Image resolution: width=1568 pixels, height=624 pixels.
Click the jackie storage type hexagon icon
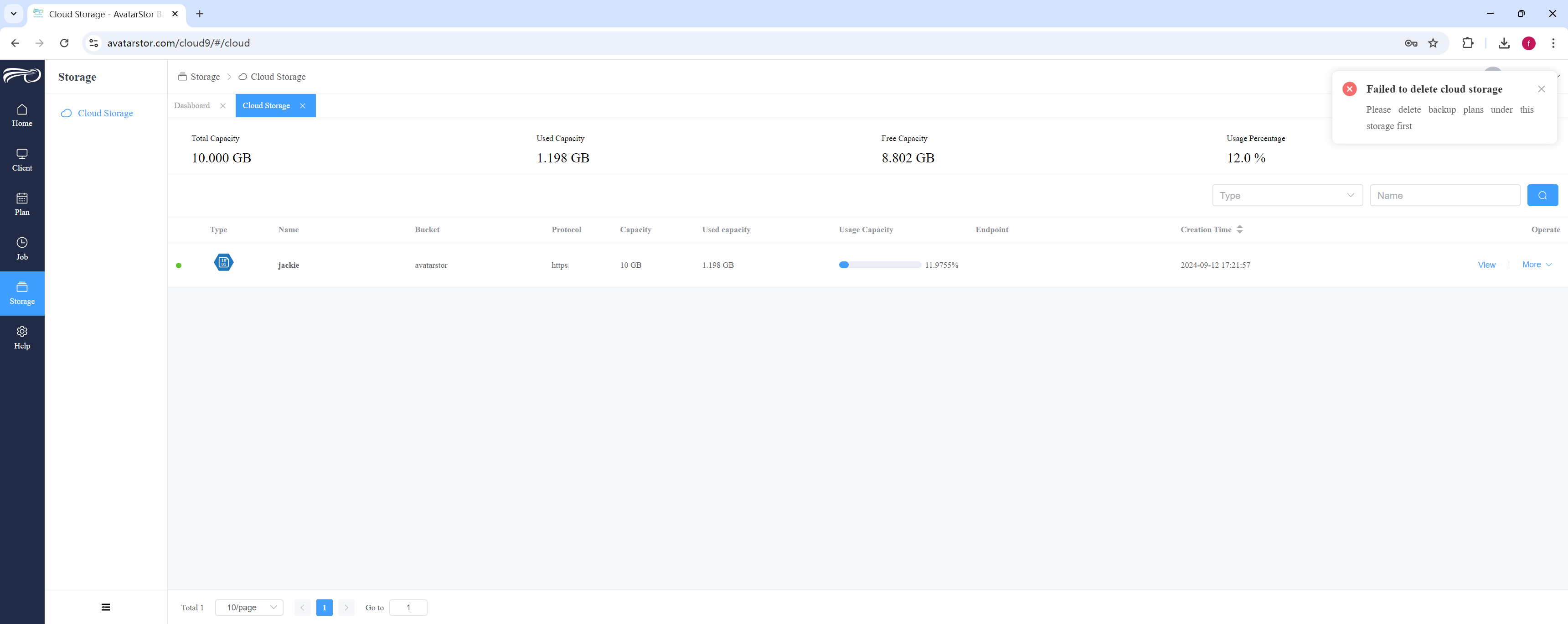click(223, 263)
